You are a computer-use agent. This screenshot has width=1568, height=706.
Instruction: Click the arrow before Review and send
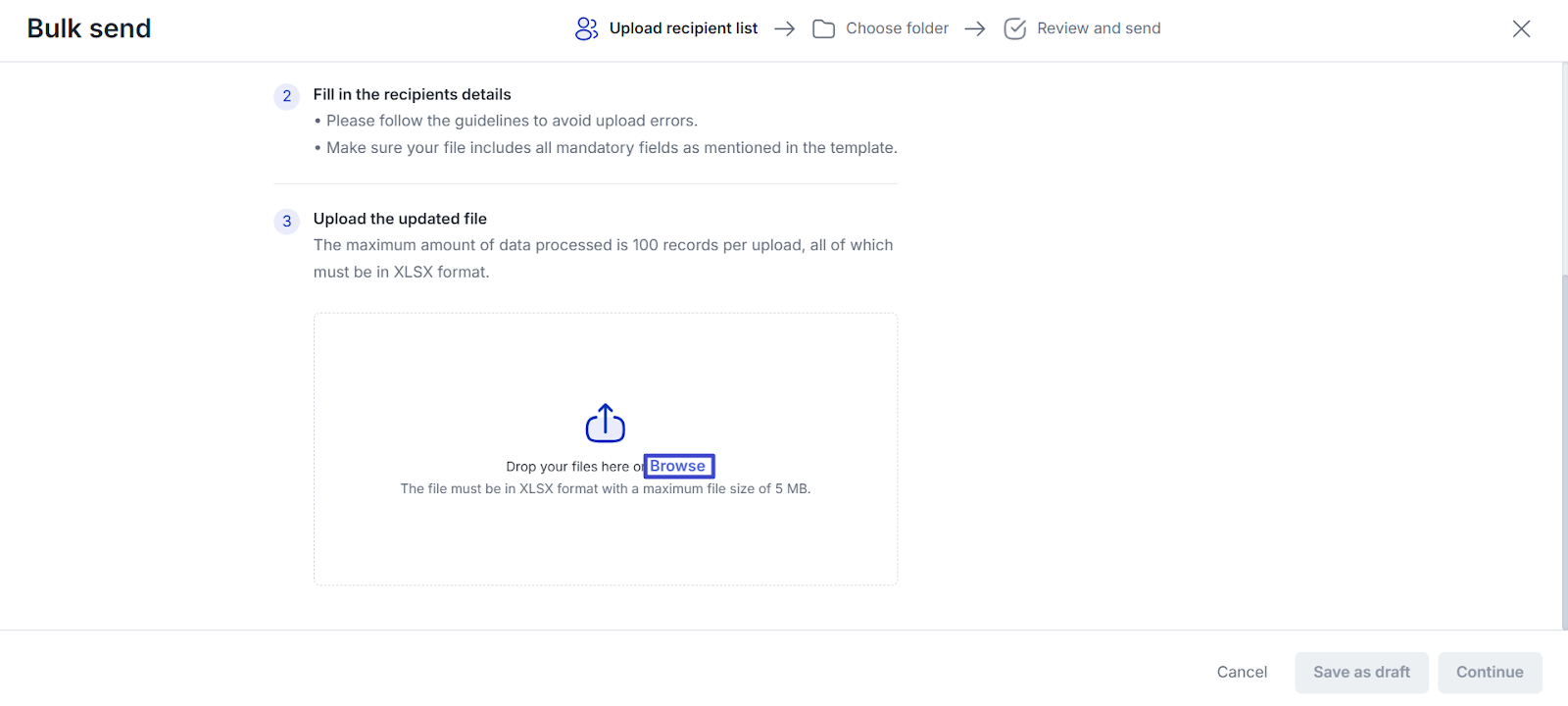(x=974, y=28)
